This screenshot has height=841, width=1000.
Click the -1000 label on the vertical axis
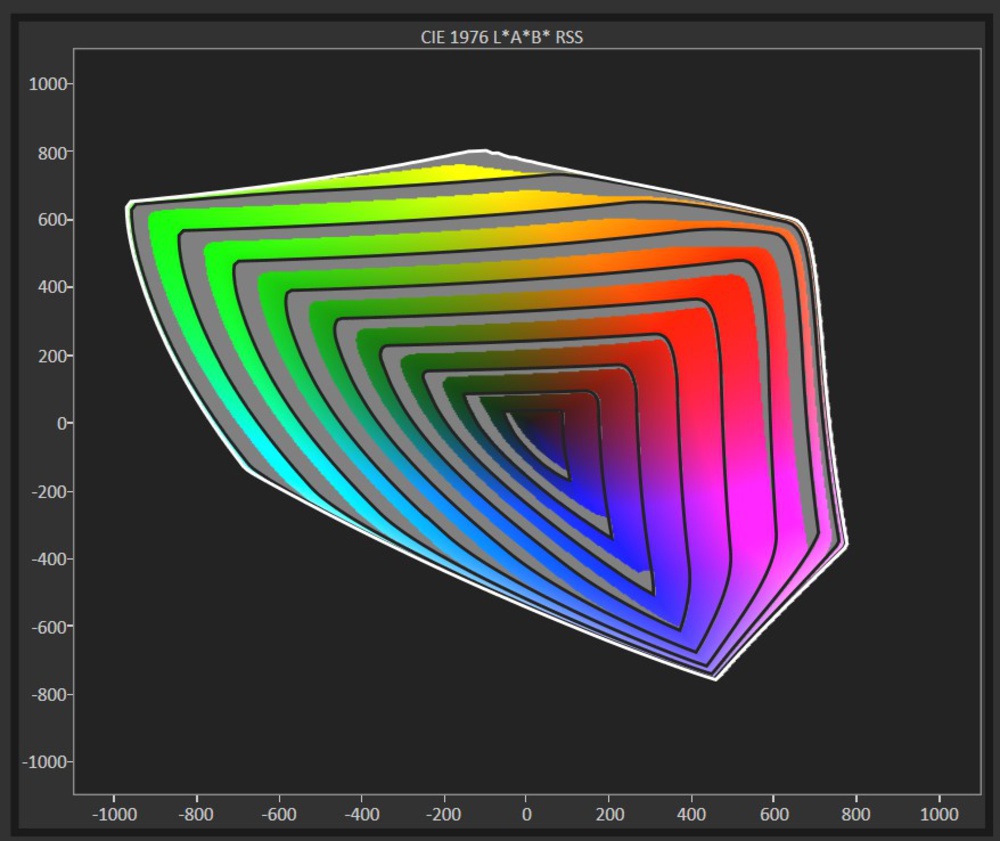(43, 762)
